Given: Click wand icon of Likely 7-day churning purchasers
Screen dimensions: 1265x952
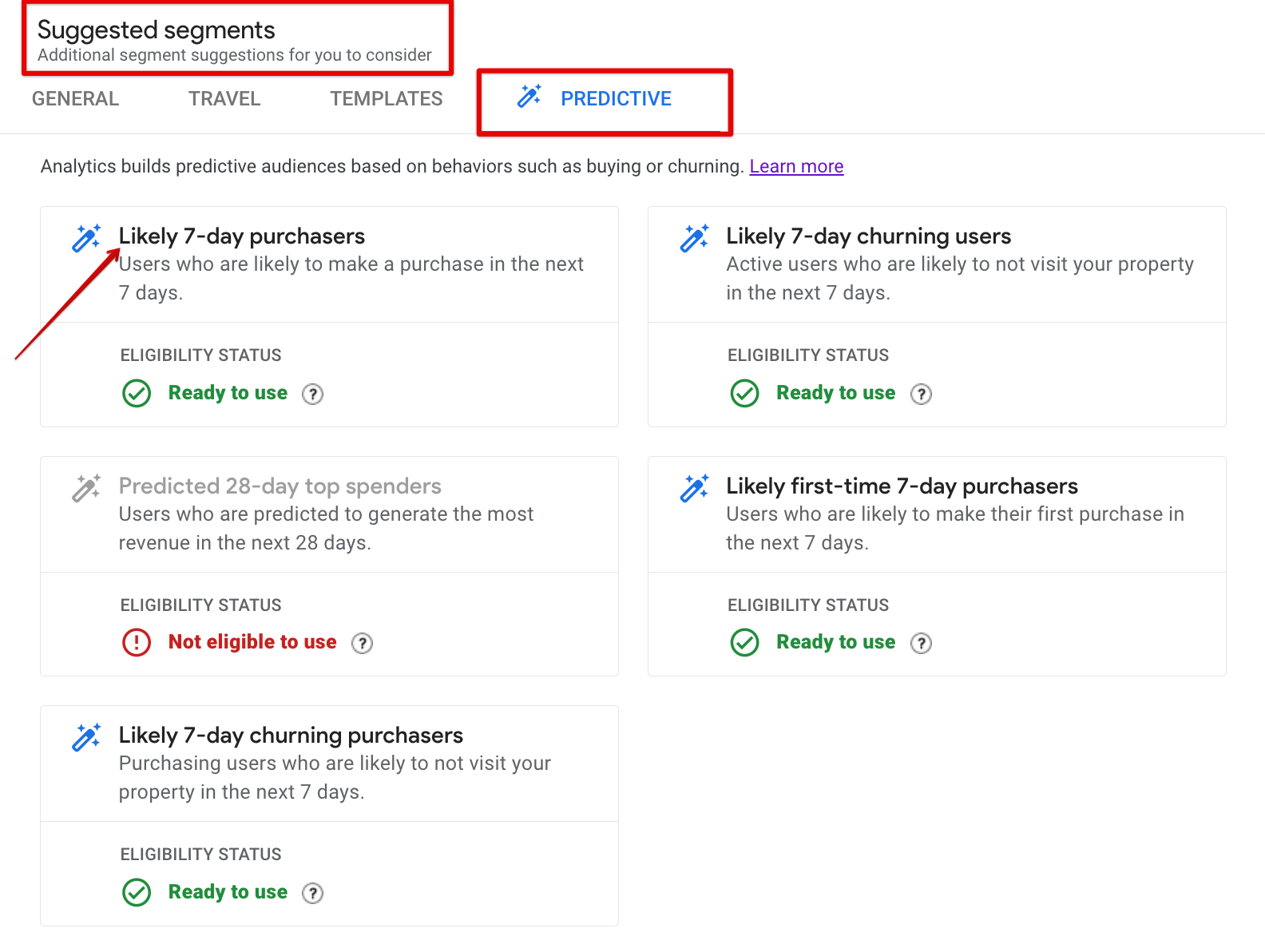Looking at the screenshot, I should click(x=86, y=737).
